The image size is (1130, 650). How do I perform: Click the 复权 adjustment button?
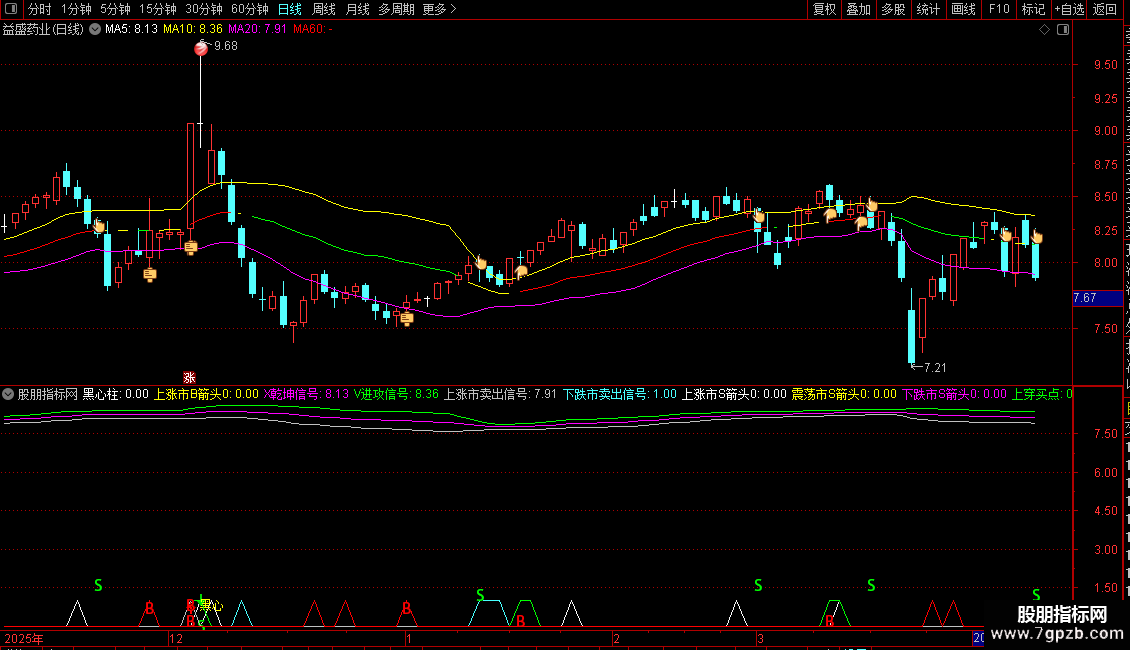[824, 9]
